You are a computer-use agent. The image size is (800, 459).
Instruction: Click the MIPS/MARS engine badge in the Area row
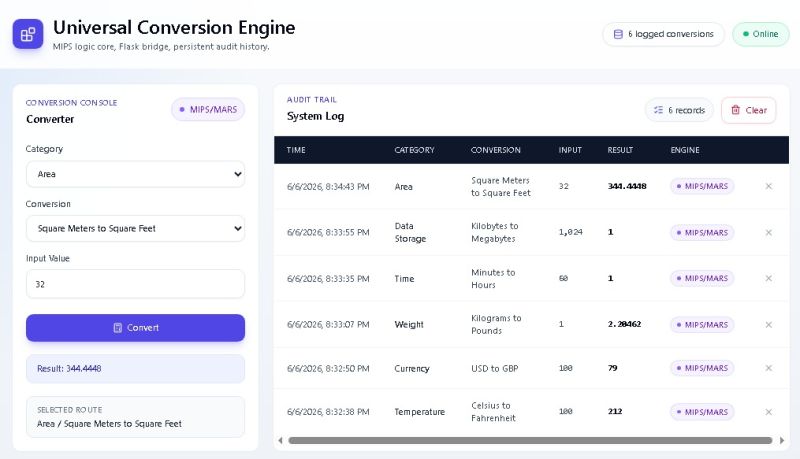coord(702,187)
